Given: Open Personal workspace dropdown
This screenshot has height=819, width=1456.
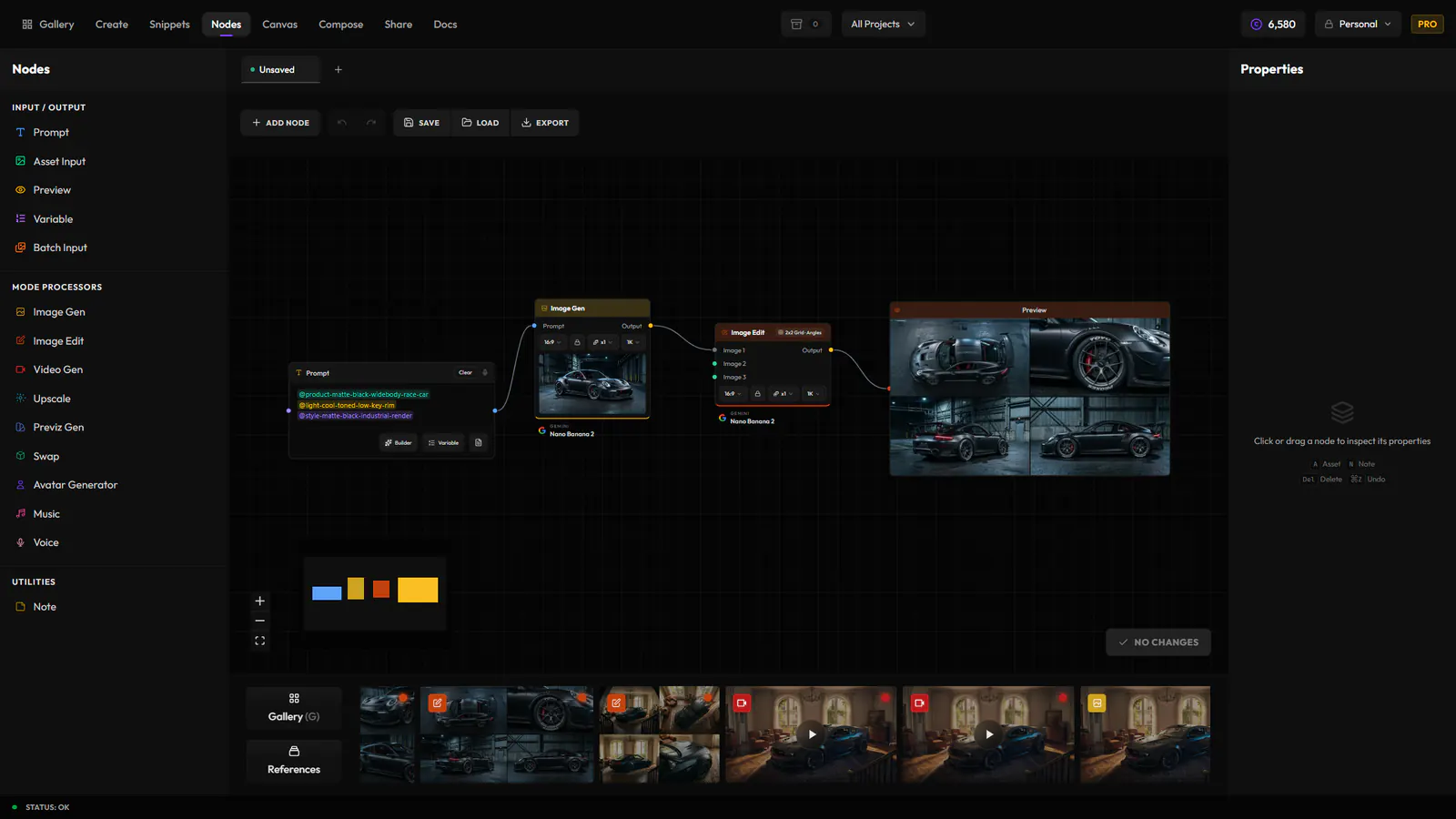Looking at the screenshot, I should [1358, 25].
